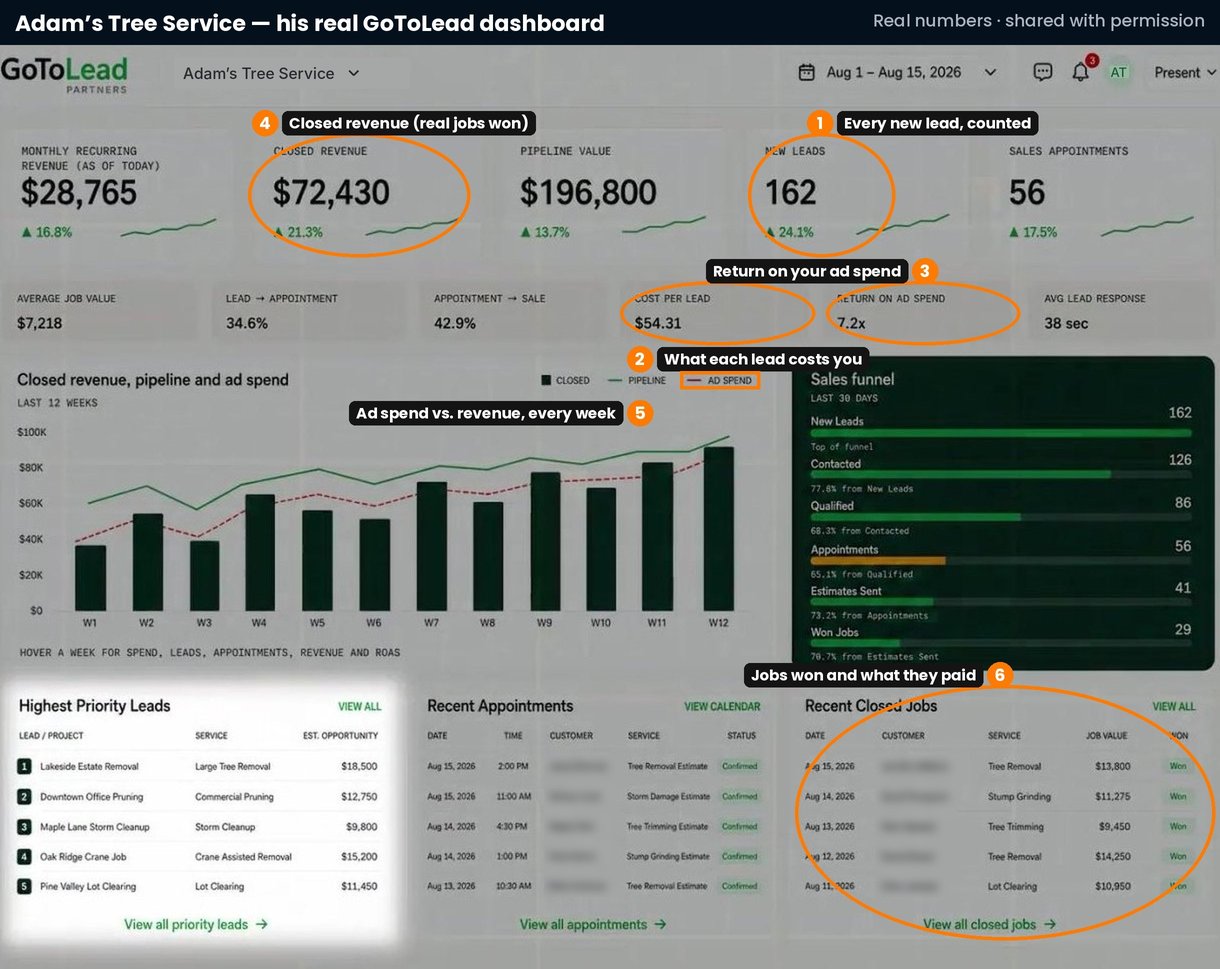The height and width of the screenshot is (969, 1220).
Task: Select the Oak Ridge Crane Job lead
Action: (x=198, y=857)
